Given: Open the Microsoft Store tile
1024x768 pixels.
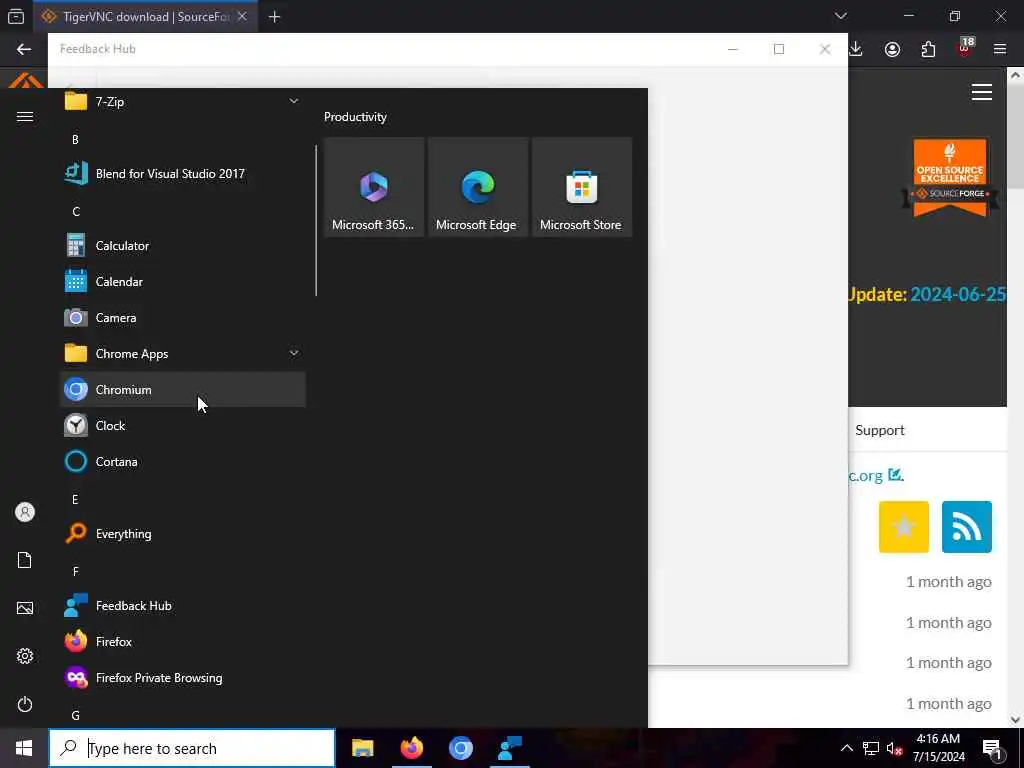Looking at the screenshot, I should coord(581,187).
